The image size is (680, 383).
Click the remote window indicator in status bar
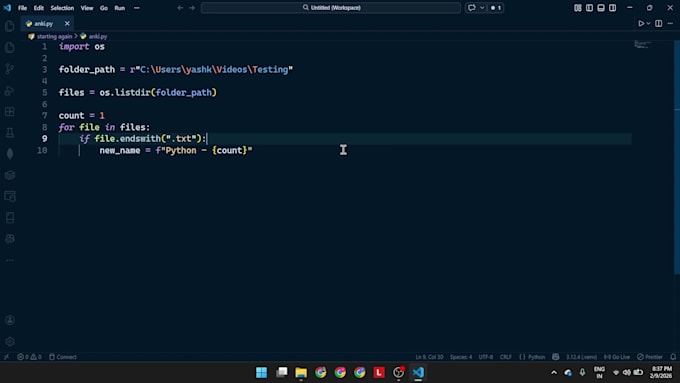pos(6,357)
